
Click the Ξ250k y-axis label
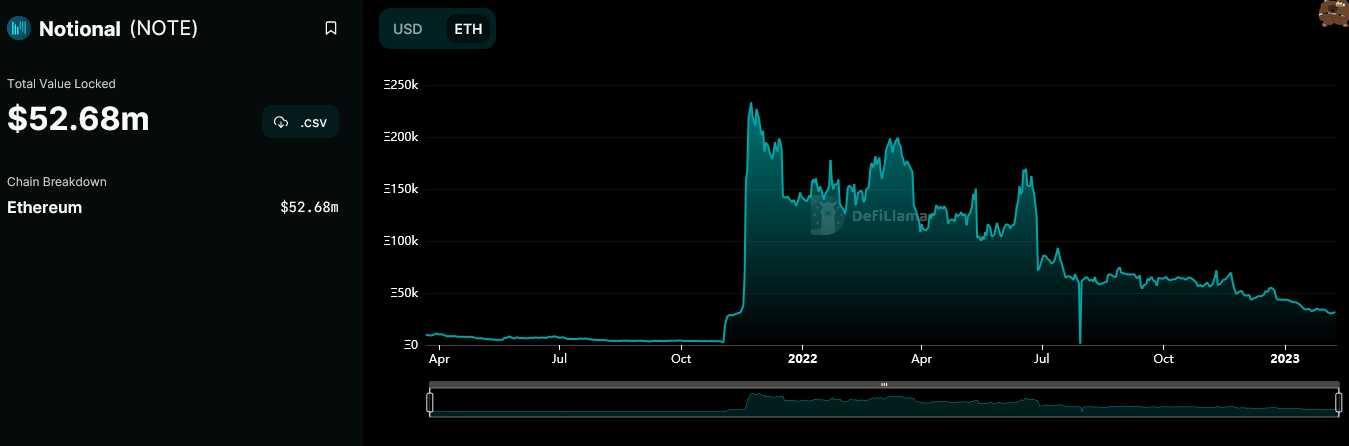[x=401, y=86]
